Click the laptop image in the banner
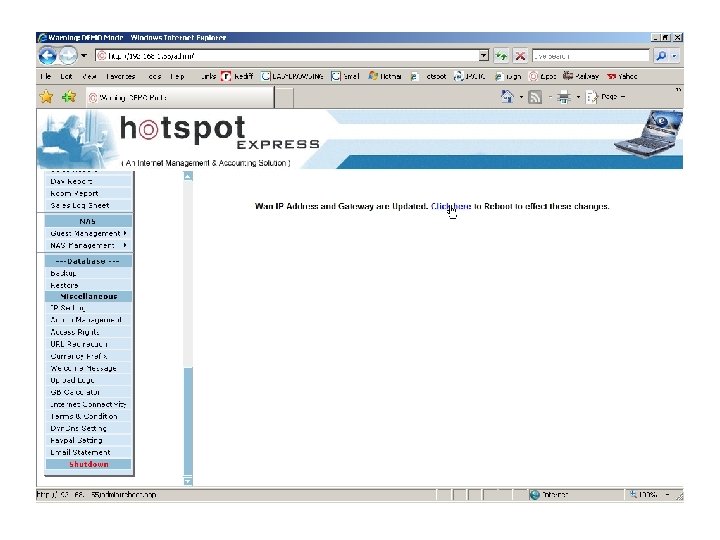The image size is (720, 540). click(648, 135)
